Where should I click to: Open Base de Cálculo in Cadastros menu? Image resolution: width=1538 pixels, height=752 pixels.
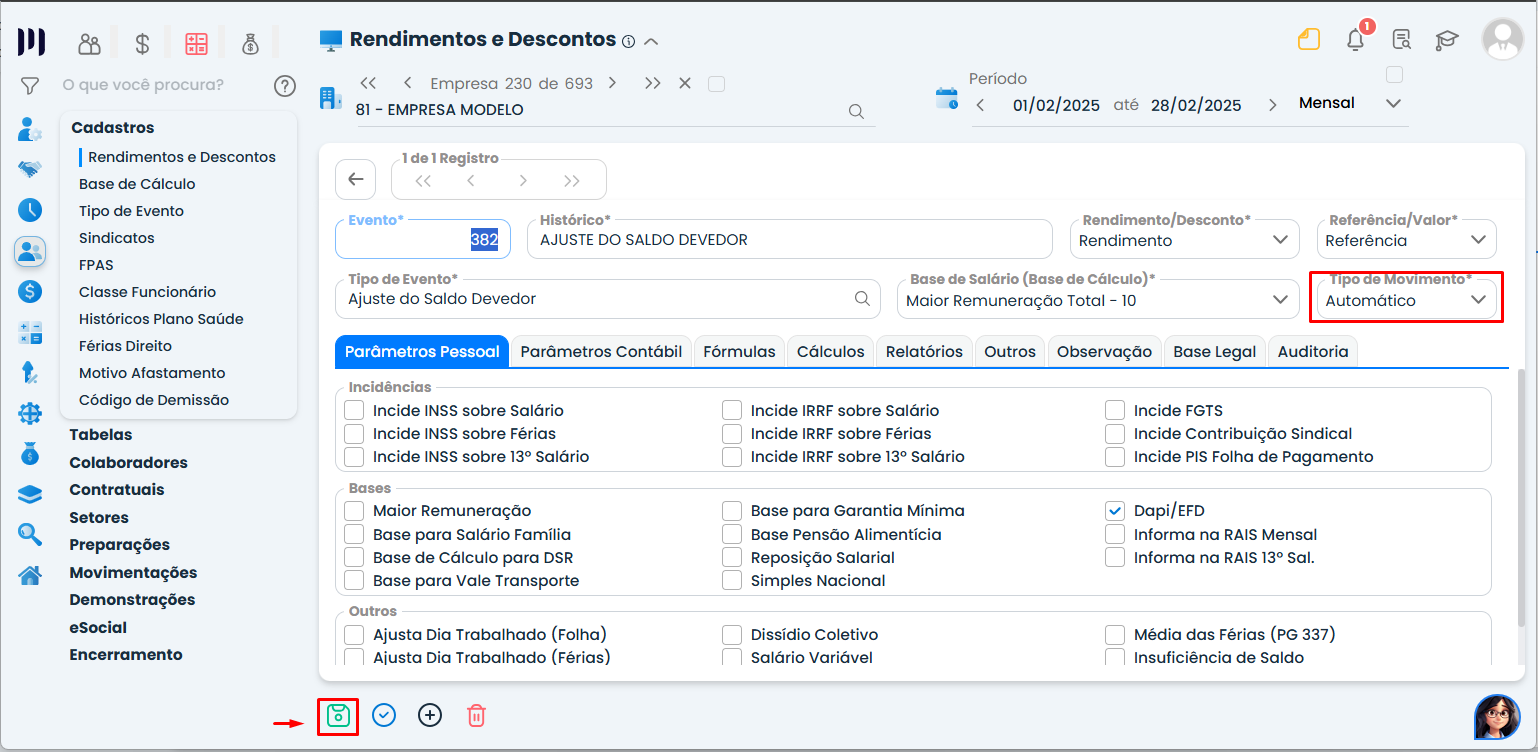click(137, 184)
